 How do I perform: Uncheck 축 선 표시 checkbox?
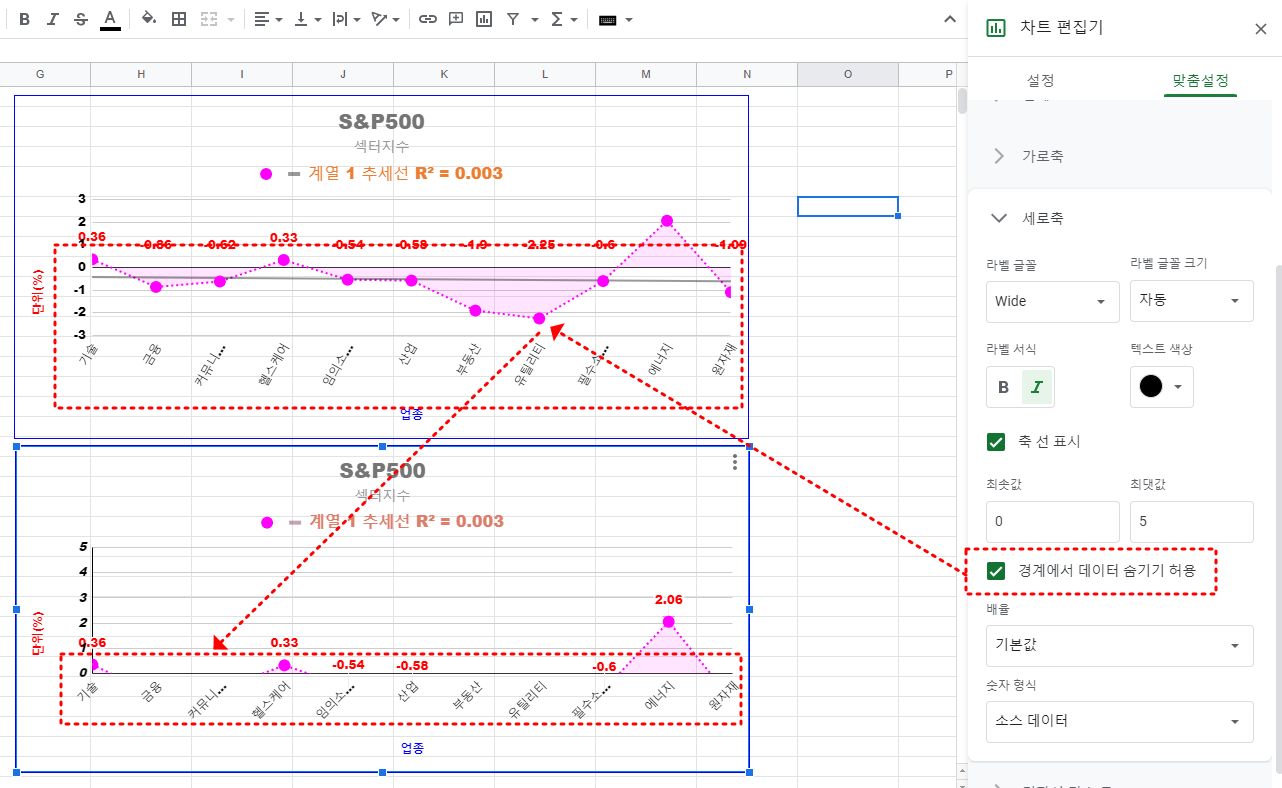(996, 441)
